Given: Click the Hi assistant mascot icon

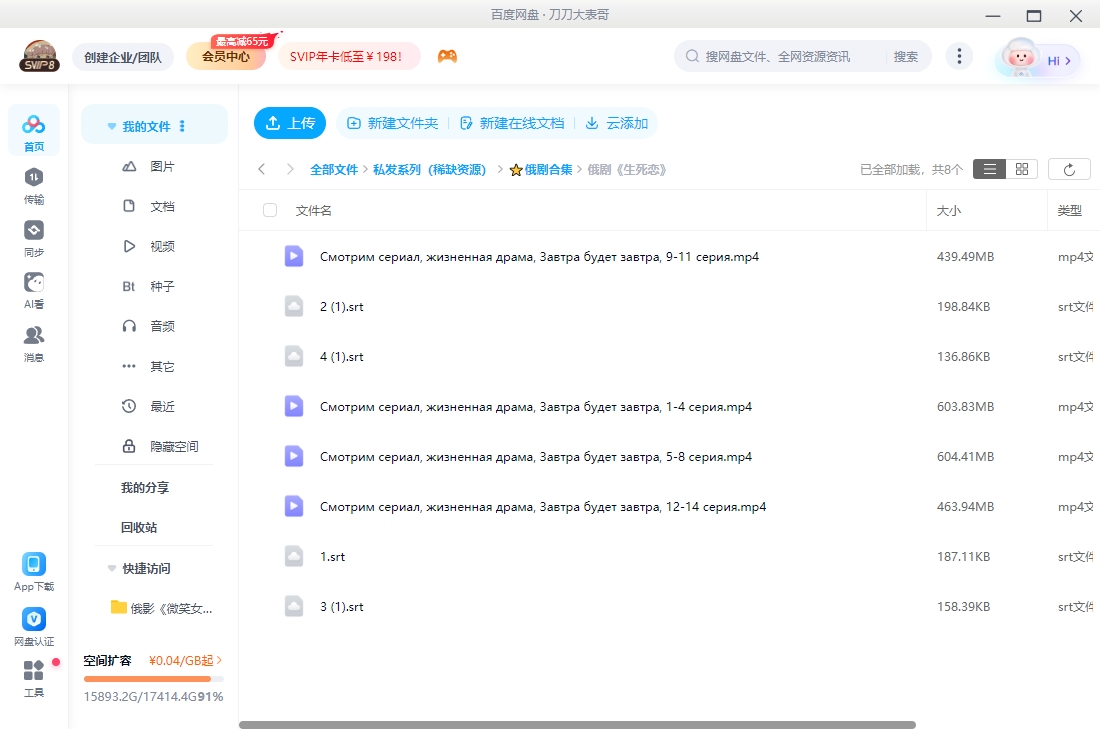Looking at the screenshot, I should [x=1020, y=58].
